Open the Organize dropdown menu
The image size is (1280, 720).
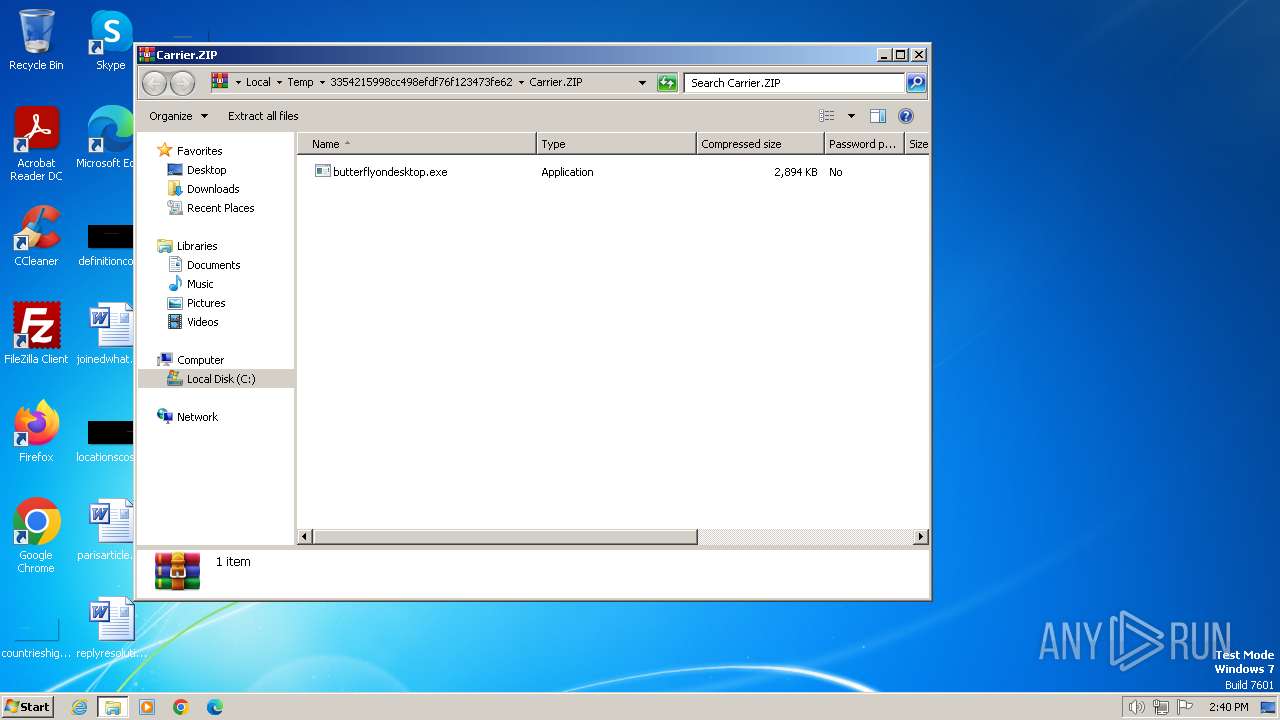(178, 116)
